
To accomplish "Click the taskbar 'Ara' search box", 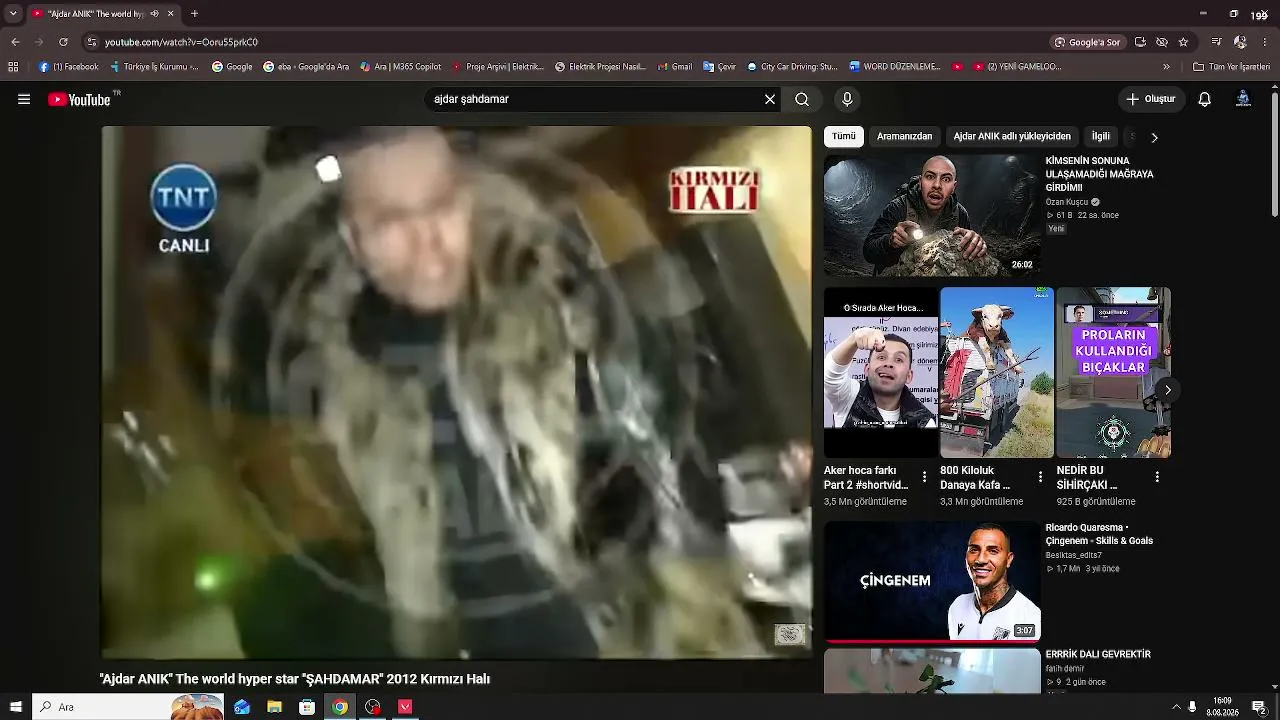I will (130, 707).
